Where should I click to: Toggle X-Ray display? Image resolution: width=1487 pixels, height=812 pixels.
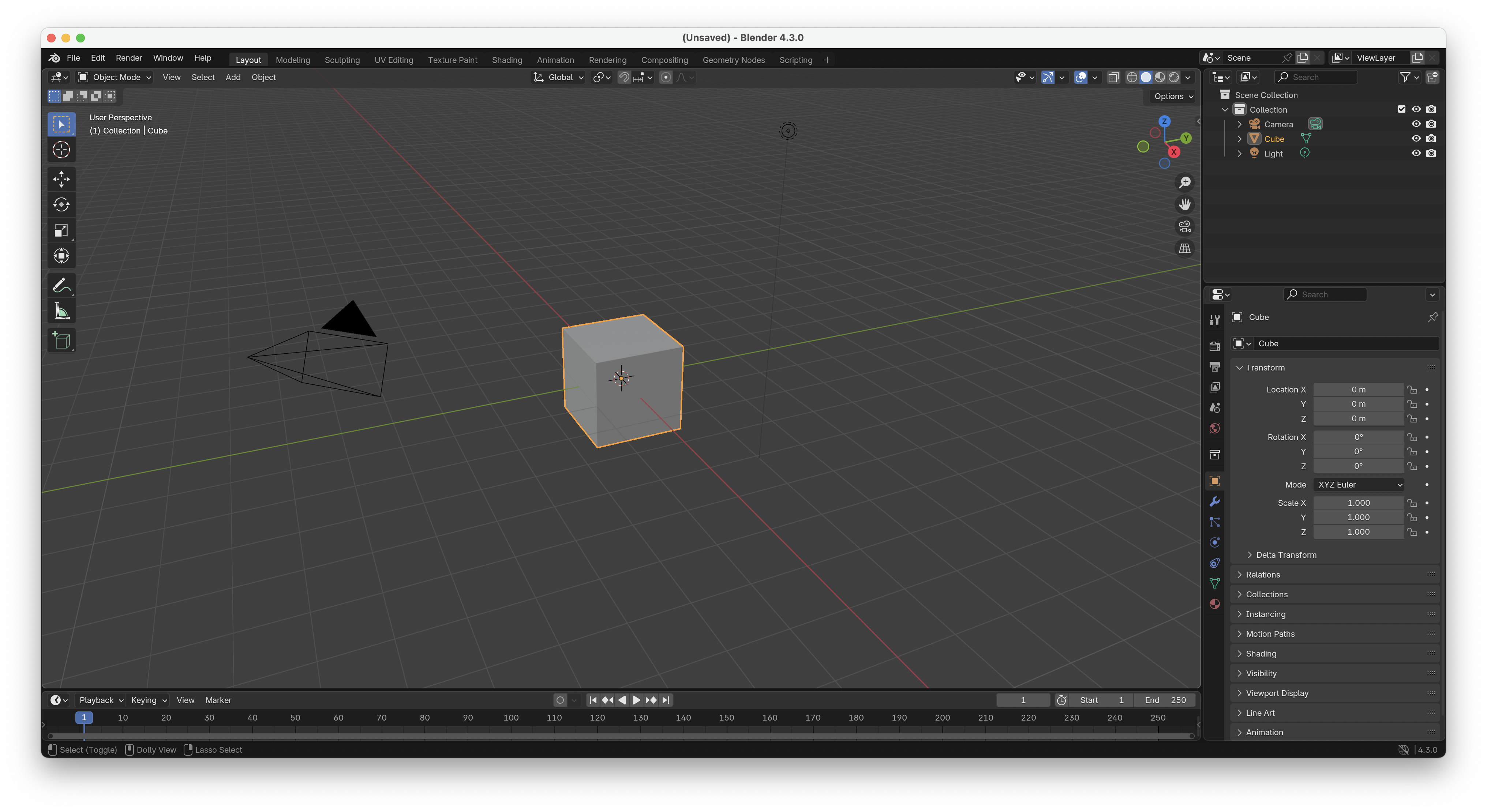(1113, 77)
